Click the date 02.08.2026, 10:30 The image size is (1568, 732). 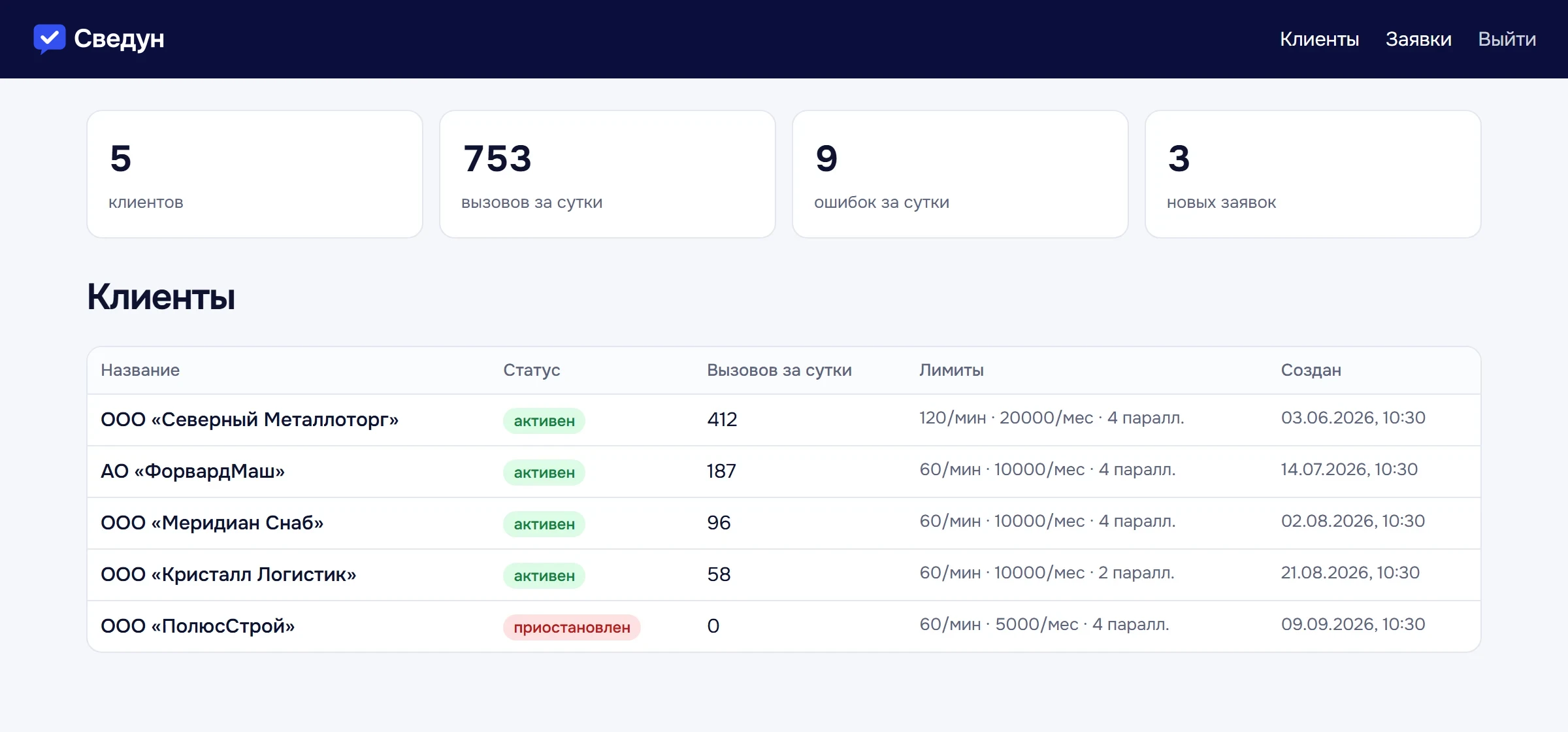click(1353, 521)
